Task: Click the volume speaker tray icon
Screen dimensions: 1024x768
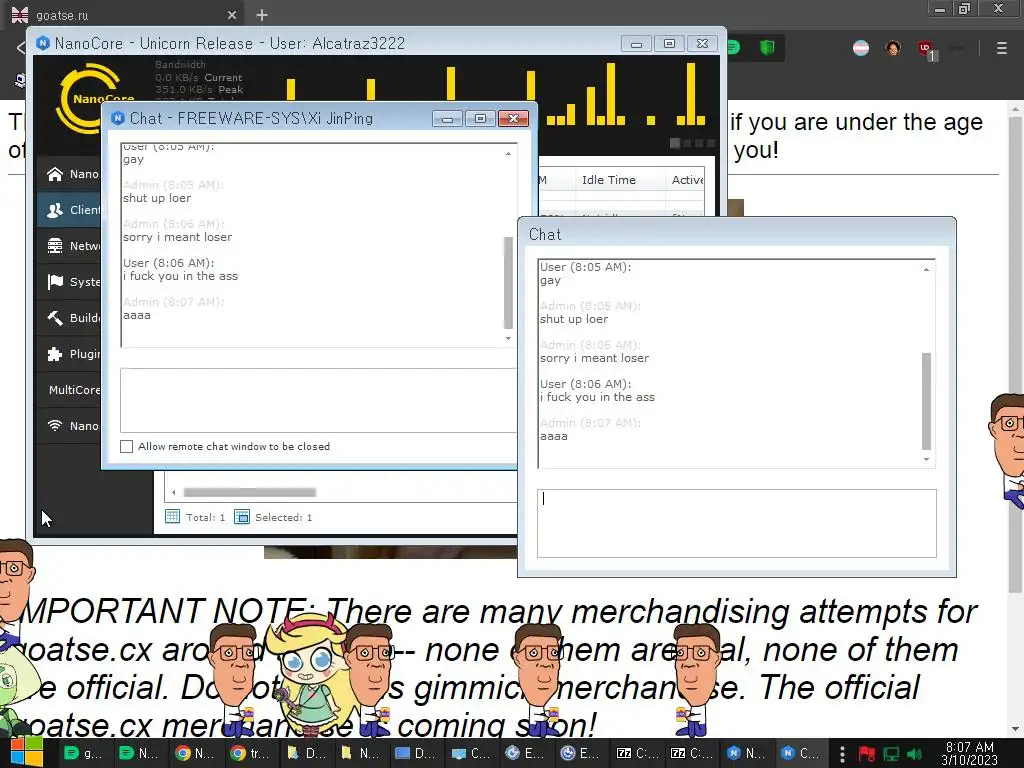Action: point(914,754)
